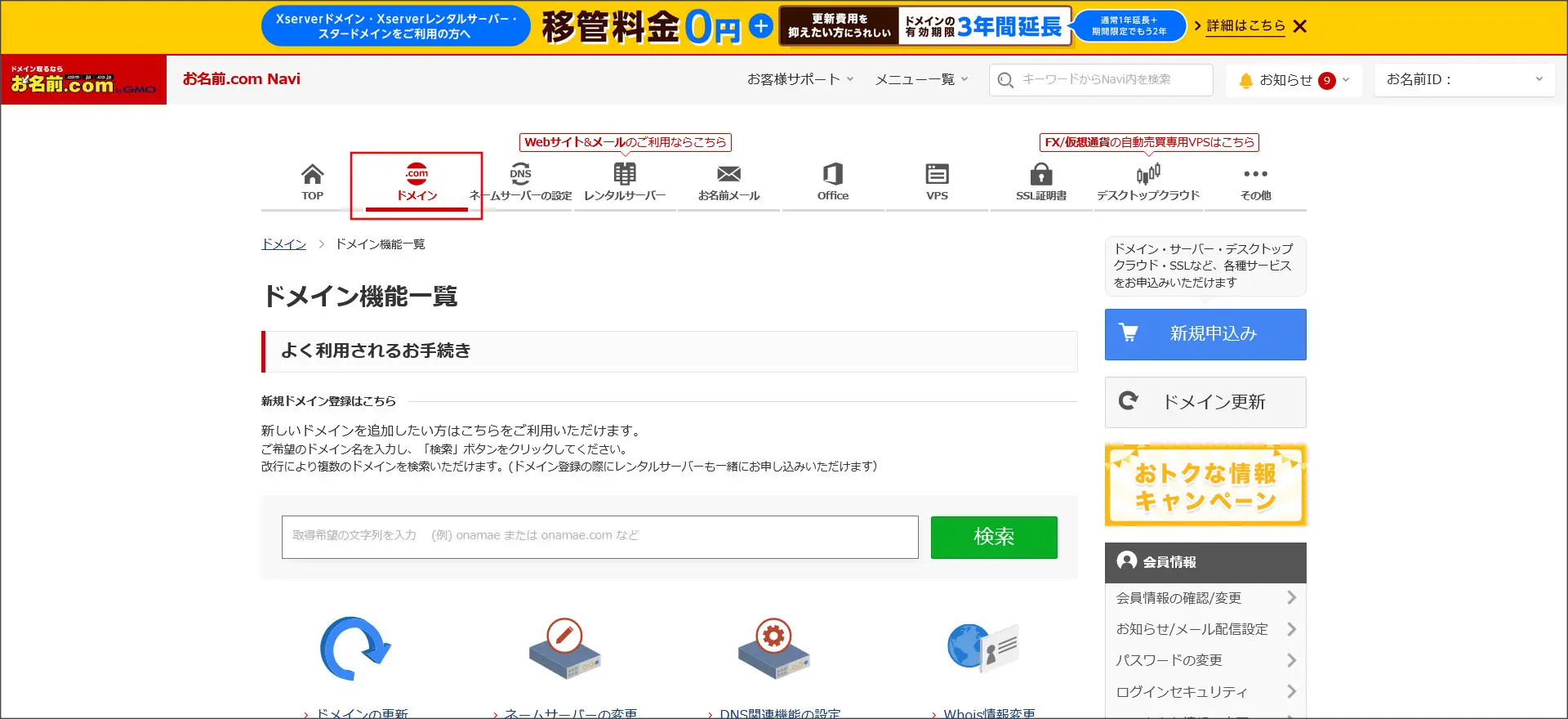Image resolution: width=1568 pixels, height=719 pixels.
Task: Expand the お知らせ dropdown chevron
Action: coord(1346,79)
